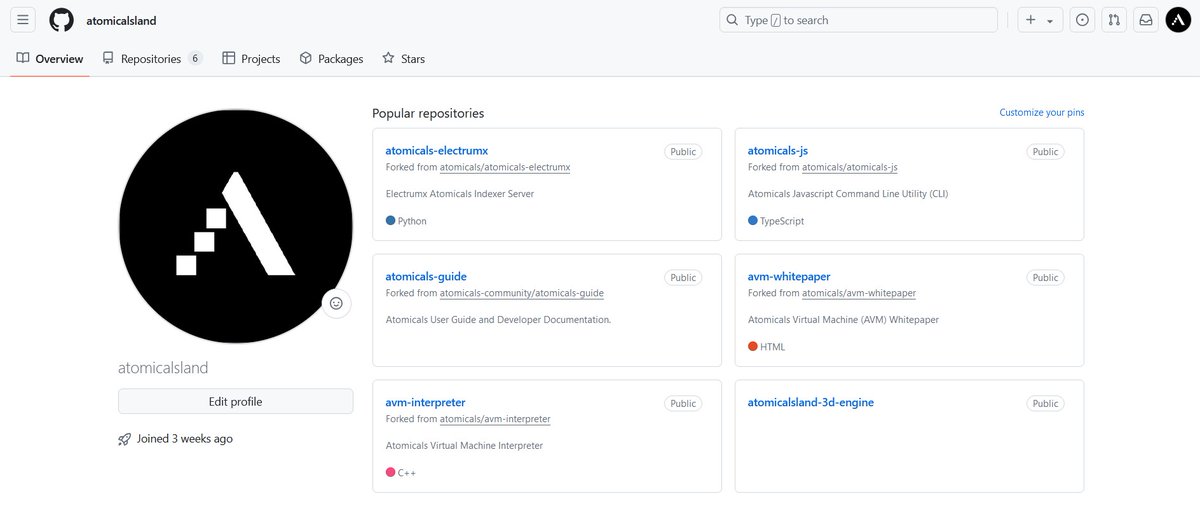Open the Packages tab
The width and height of the screenshot is (1200, 522).
331,59
